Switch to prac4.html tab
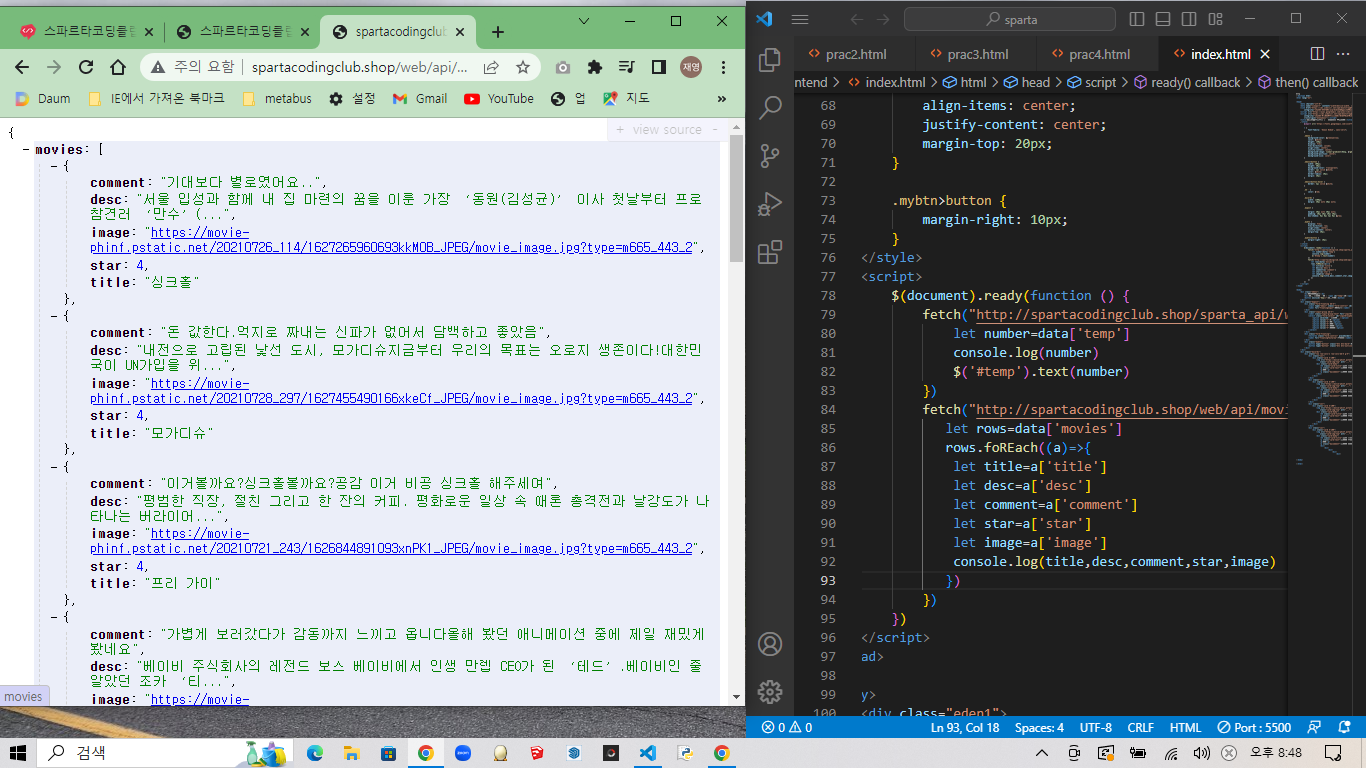This screenshot has width=1366, height=768. click(x=1097, y=54)
